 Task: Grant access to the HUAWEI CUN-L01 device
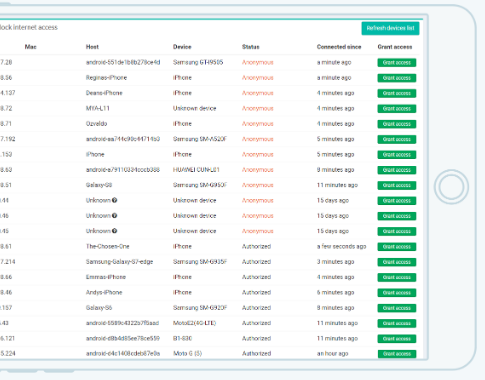coord(397,170)
